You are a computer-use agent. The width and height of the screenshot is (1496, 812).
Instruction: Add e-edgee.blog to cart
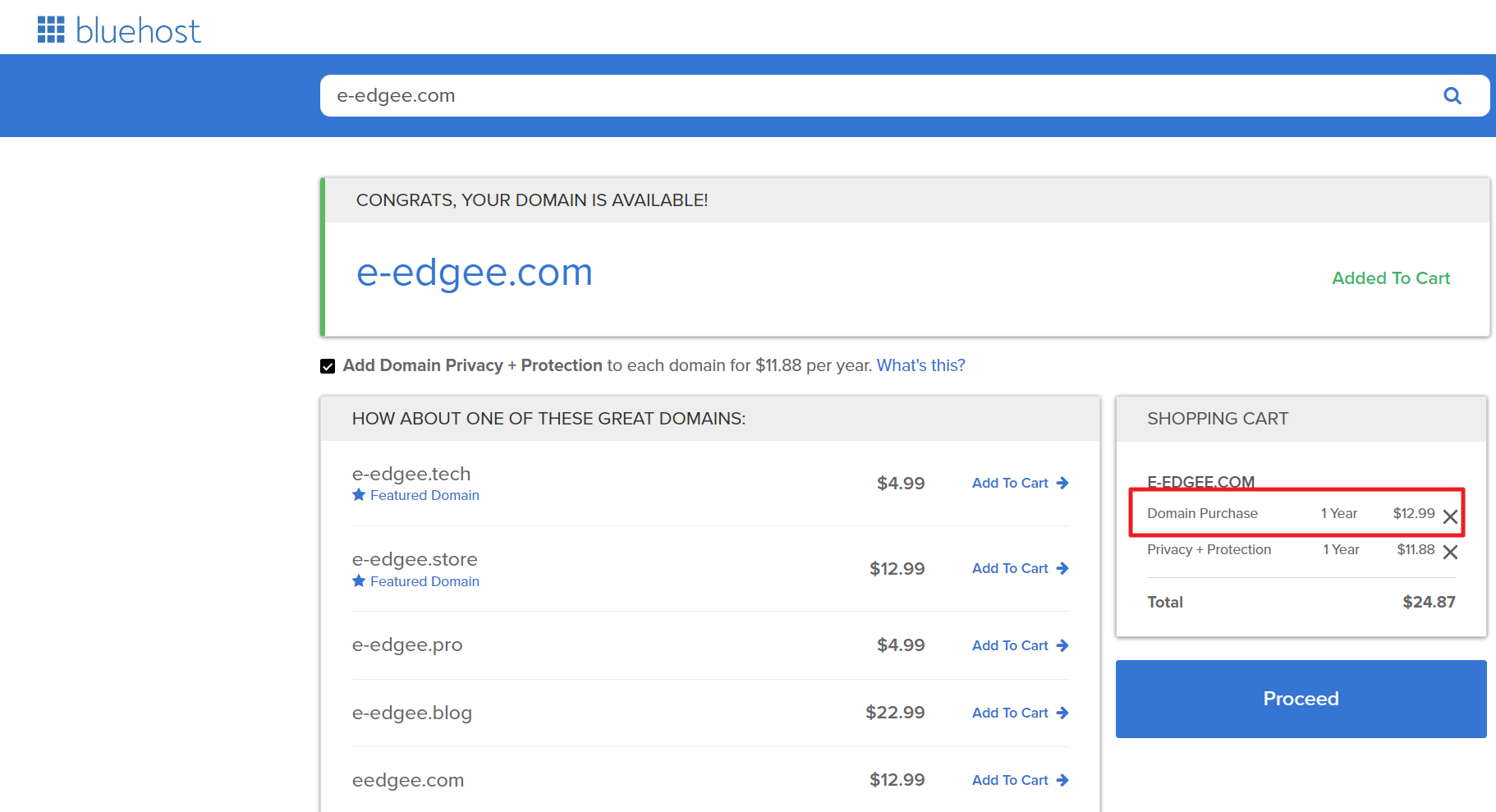[x=1020, y=713]
